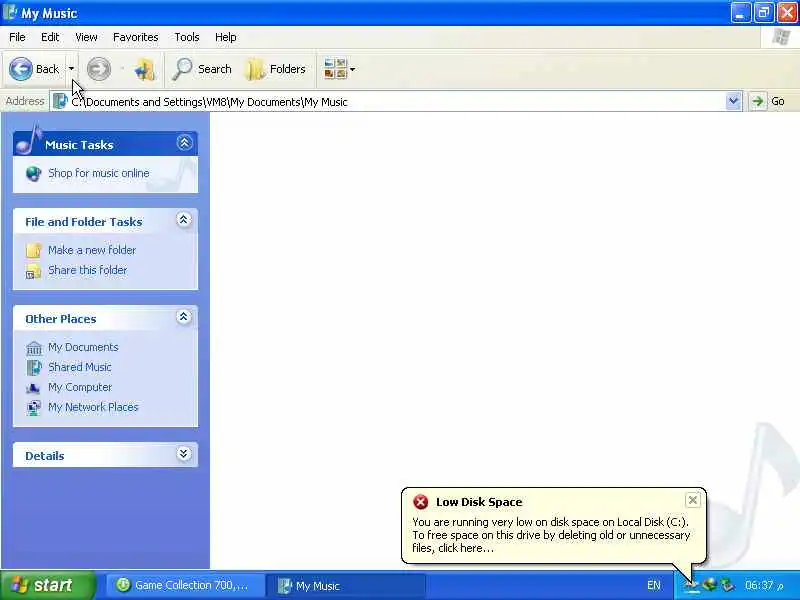Screen dimensions: 800x600
Task: Click the My Computer icon in sidebar
Action: (33, 388)
